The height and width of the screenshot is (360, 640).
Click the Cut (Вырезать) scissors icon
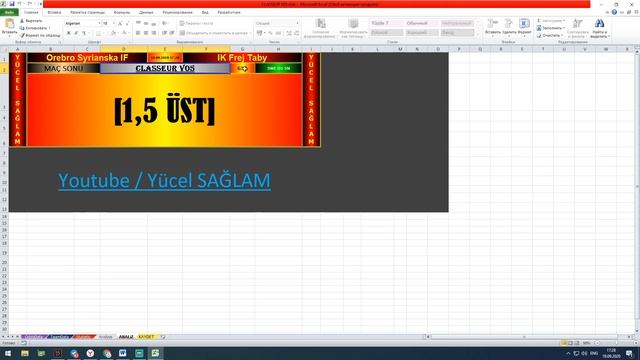(x=22, y=21)
